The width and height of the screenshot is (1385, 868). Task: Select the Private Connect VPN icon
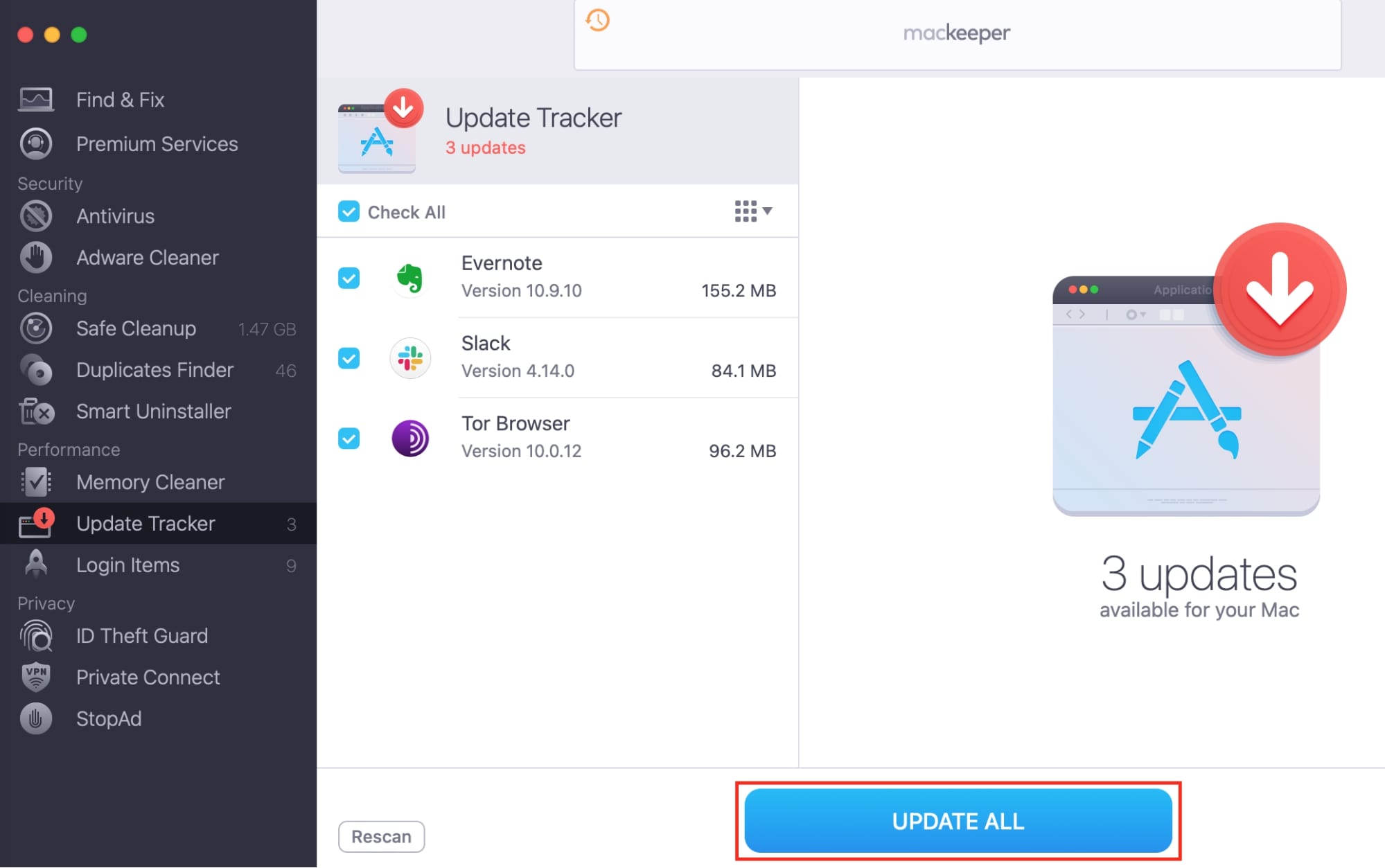pyautogui.click(x=35, y=676)
